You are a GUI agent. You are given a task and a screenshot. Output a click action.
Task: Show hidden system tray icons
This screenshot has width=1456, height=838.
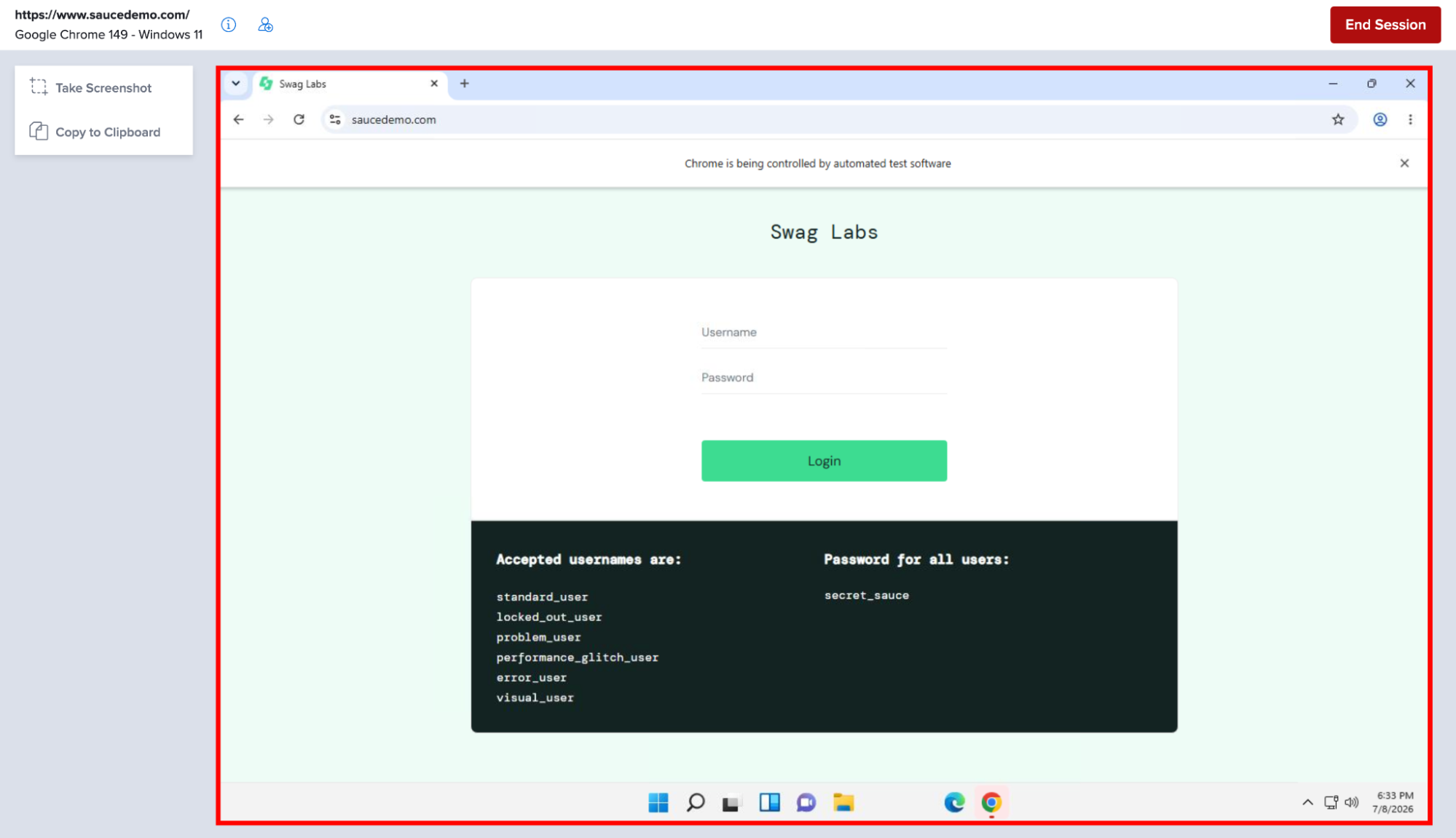click(1307, 802)
